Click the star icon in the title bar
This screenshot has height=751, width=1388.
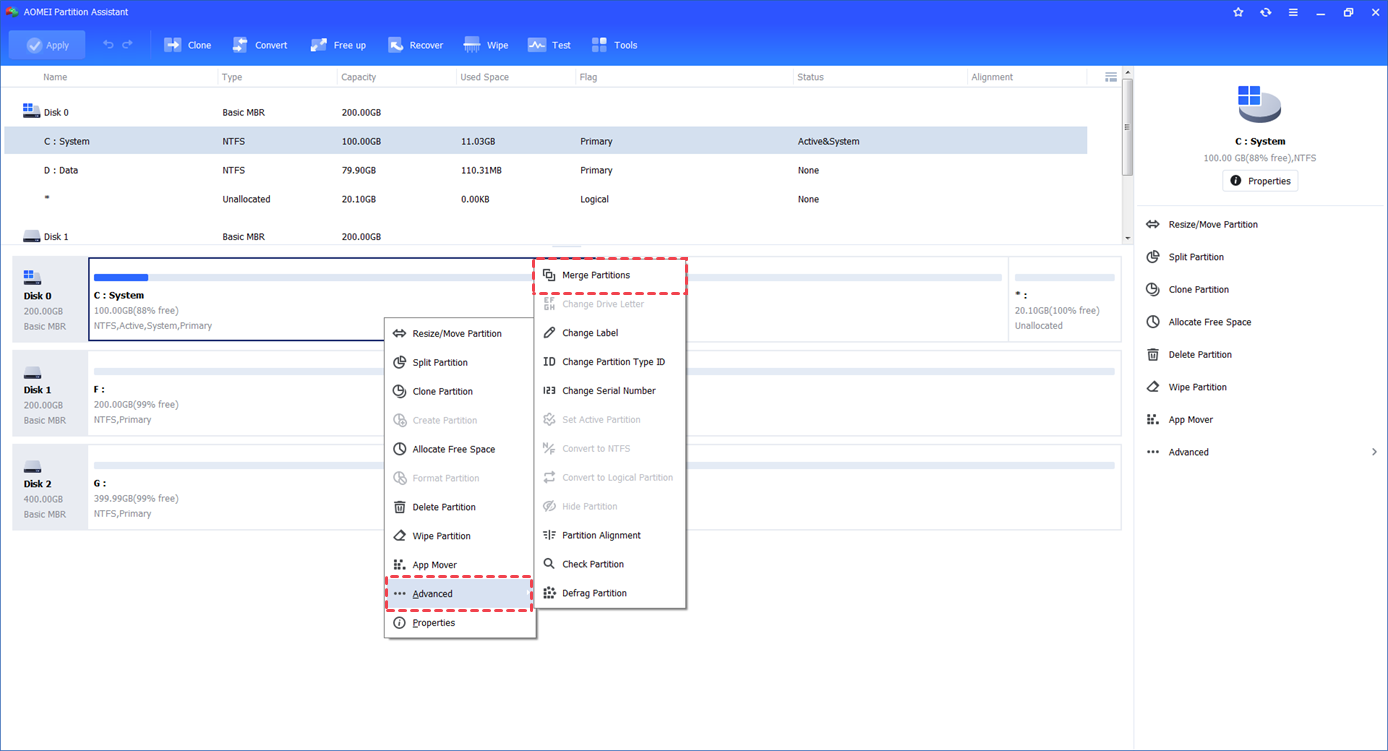point(1238,12)
